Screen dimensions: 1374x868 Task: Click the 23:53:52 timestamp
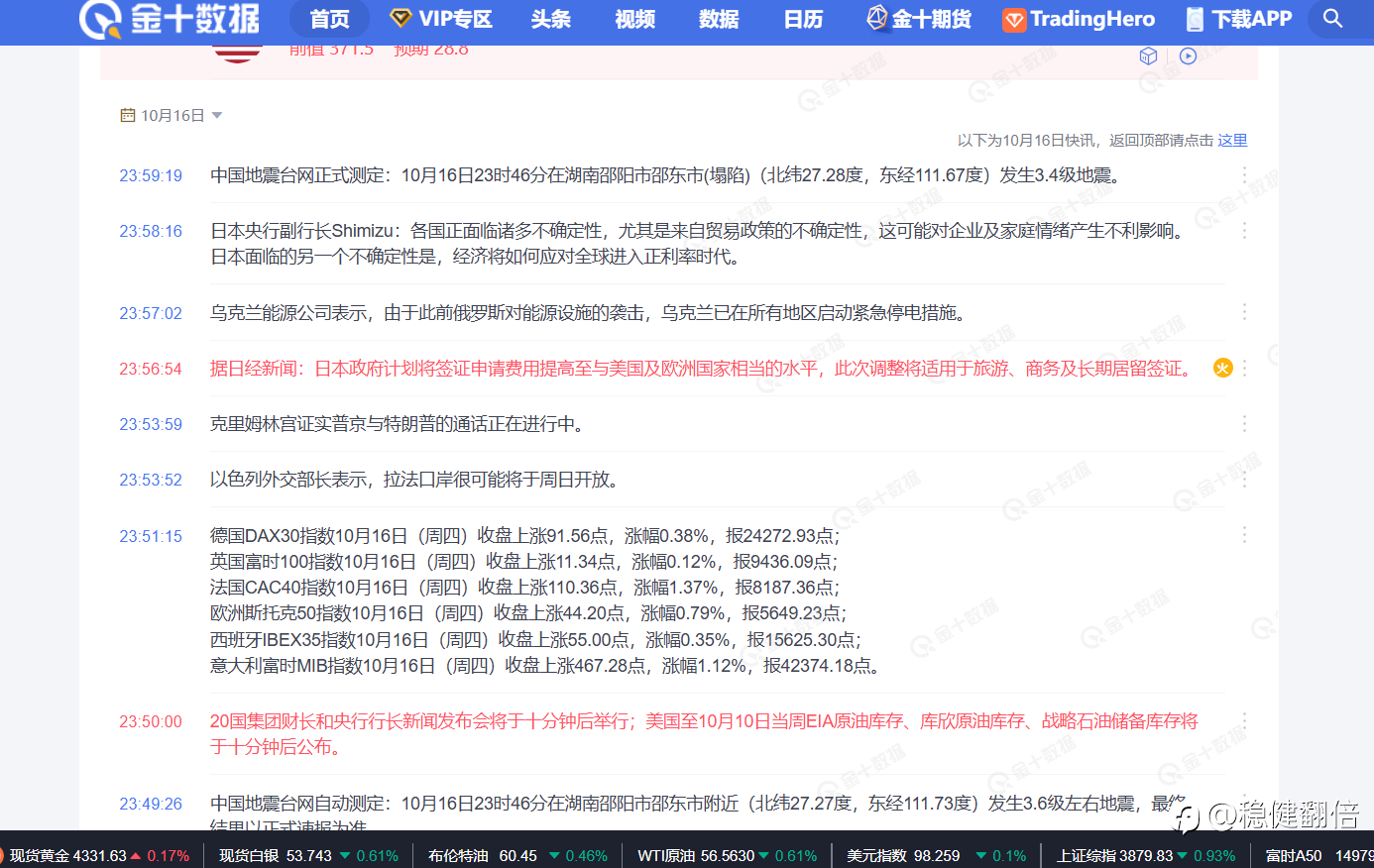pos(151,481)
